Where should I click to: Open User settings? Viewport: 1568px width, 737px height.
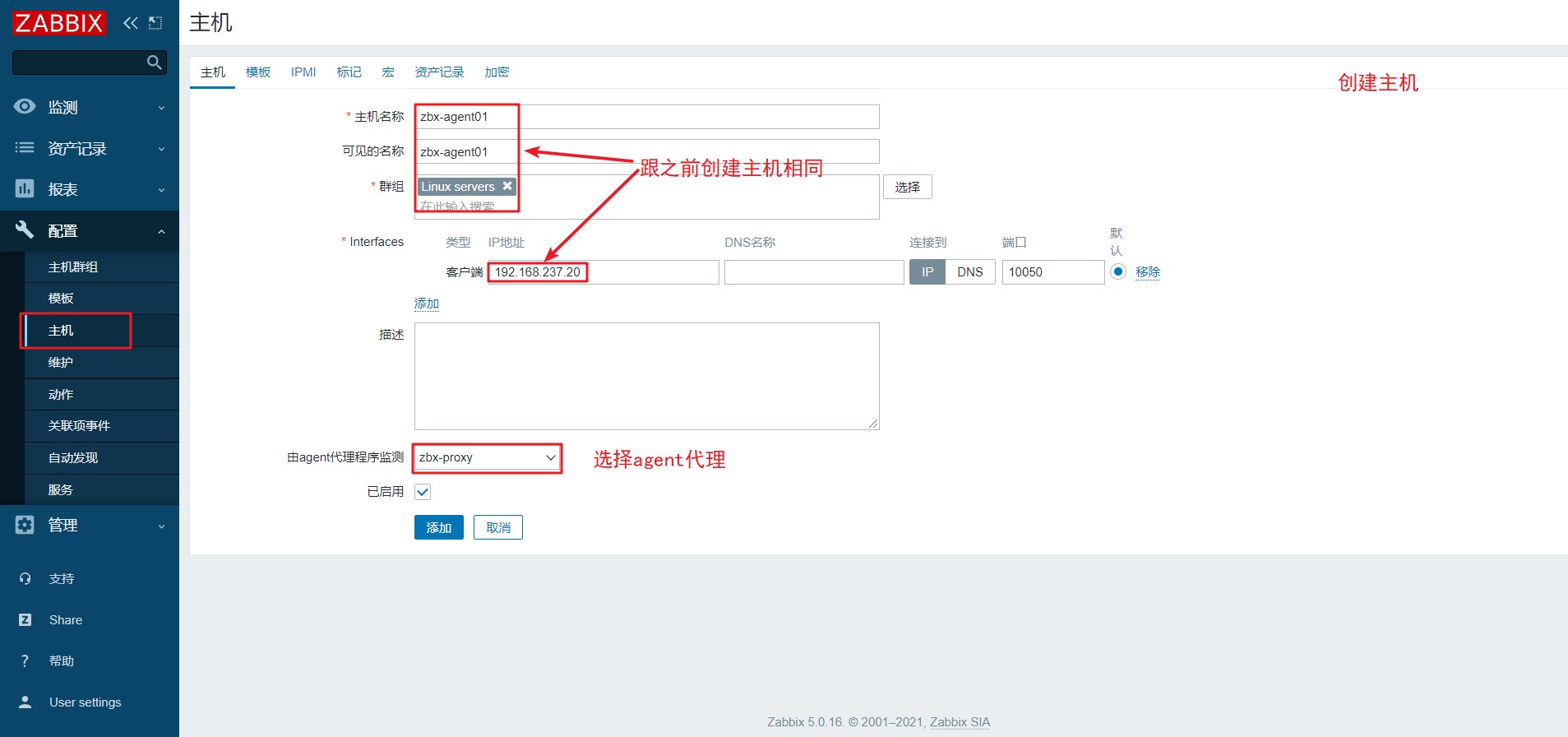(x=85, y=702)
